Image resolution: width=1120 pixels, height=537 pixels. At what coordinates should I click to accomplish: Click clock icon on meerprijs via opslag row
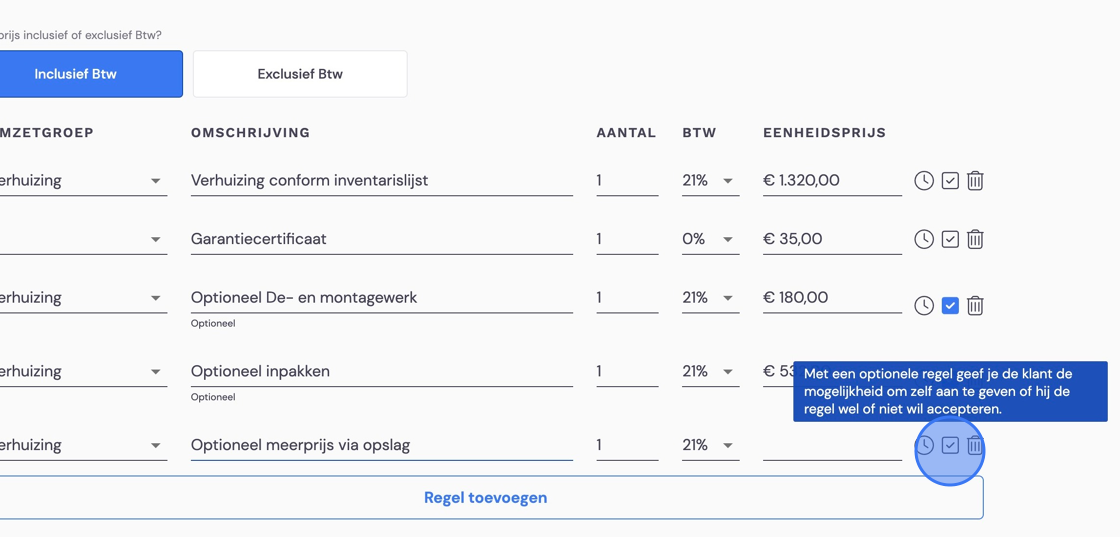[x=924, y=446]
